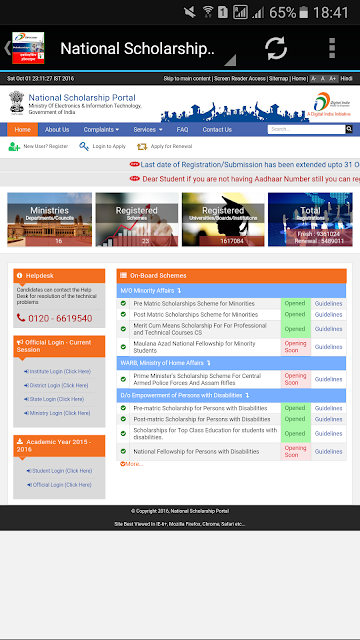Screen dimensions: 360x640
Task: Click the helpdesk number 0120 - 6619540
Action: point(60,318)
